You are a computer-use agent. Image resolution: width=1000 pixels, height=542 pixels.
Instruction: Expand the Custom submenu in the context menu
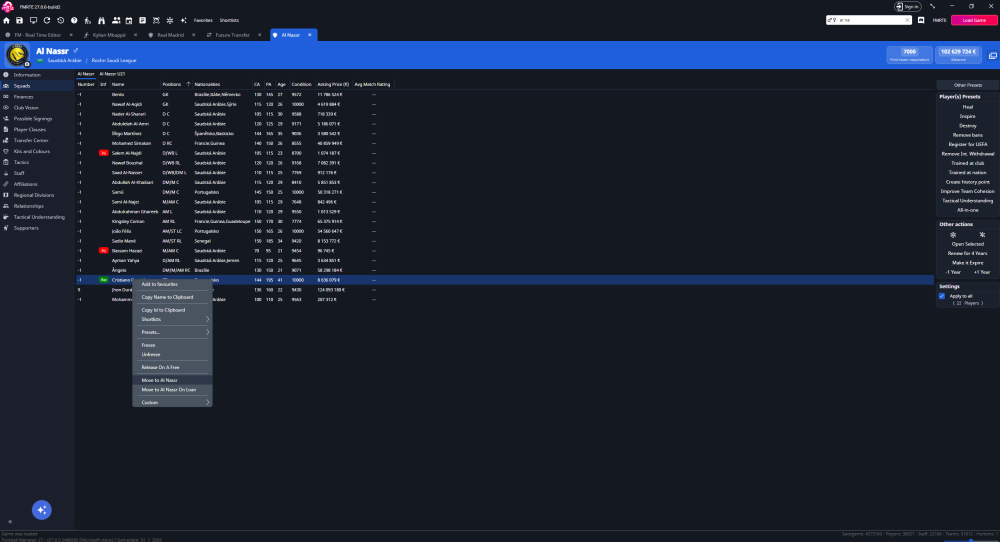point(172,402)
